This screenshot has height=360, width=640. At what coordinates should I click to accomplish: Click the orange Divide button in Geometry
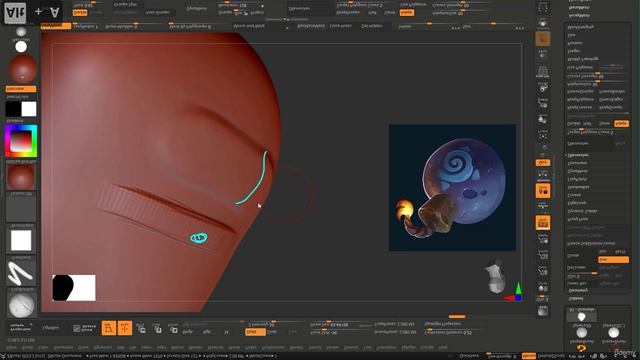(x=613, y=260)
